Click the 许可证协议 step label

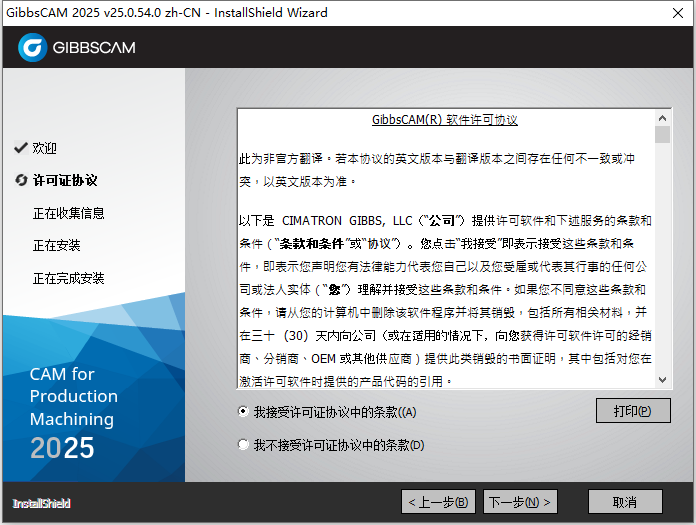(65, 180)
